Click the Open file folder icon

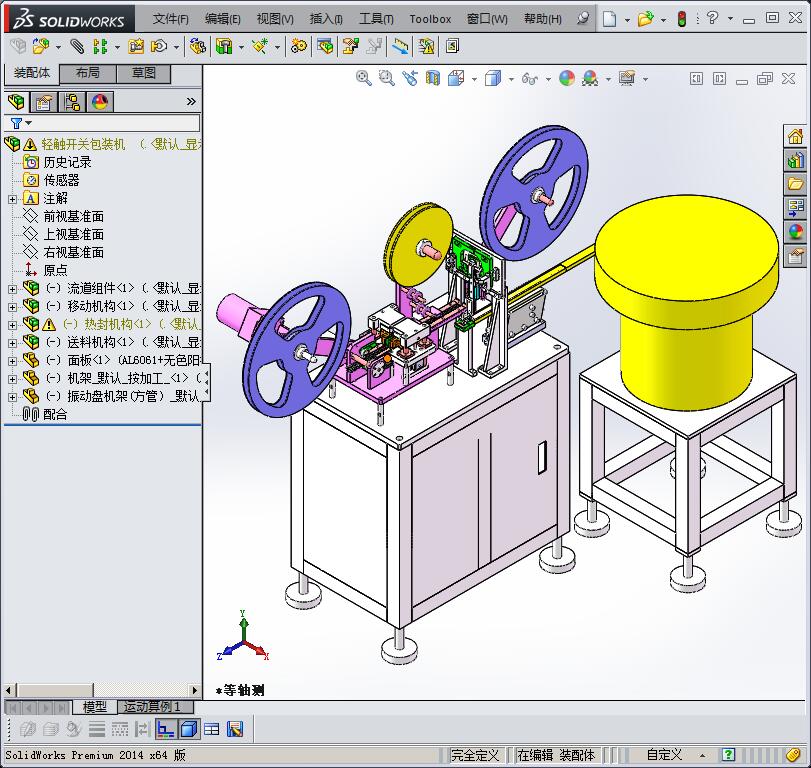(645, 19)
